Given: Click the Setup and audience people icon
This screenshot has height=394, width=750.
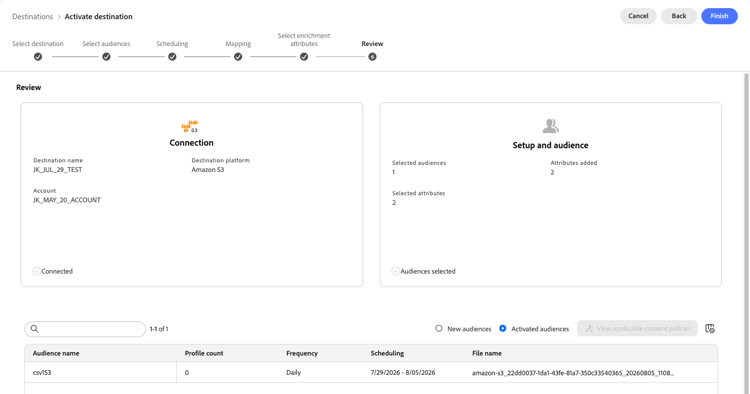Looking at the screenshot, I should point(551,126).
